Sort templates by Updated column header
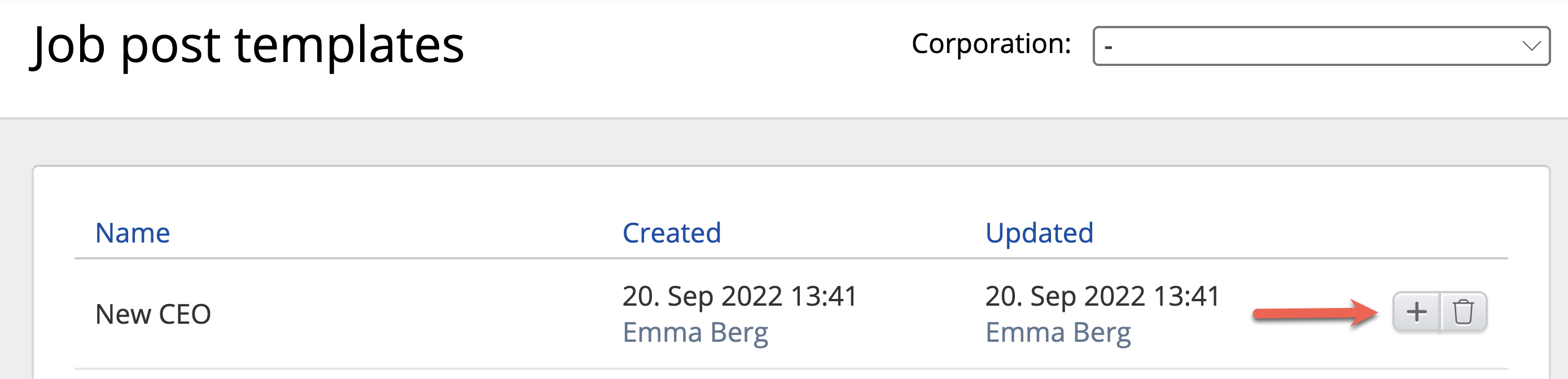 coord(1039,233)
